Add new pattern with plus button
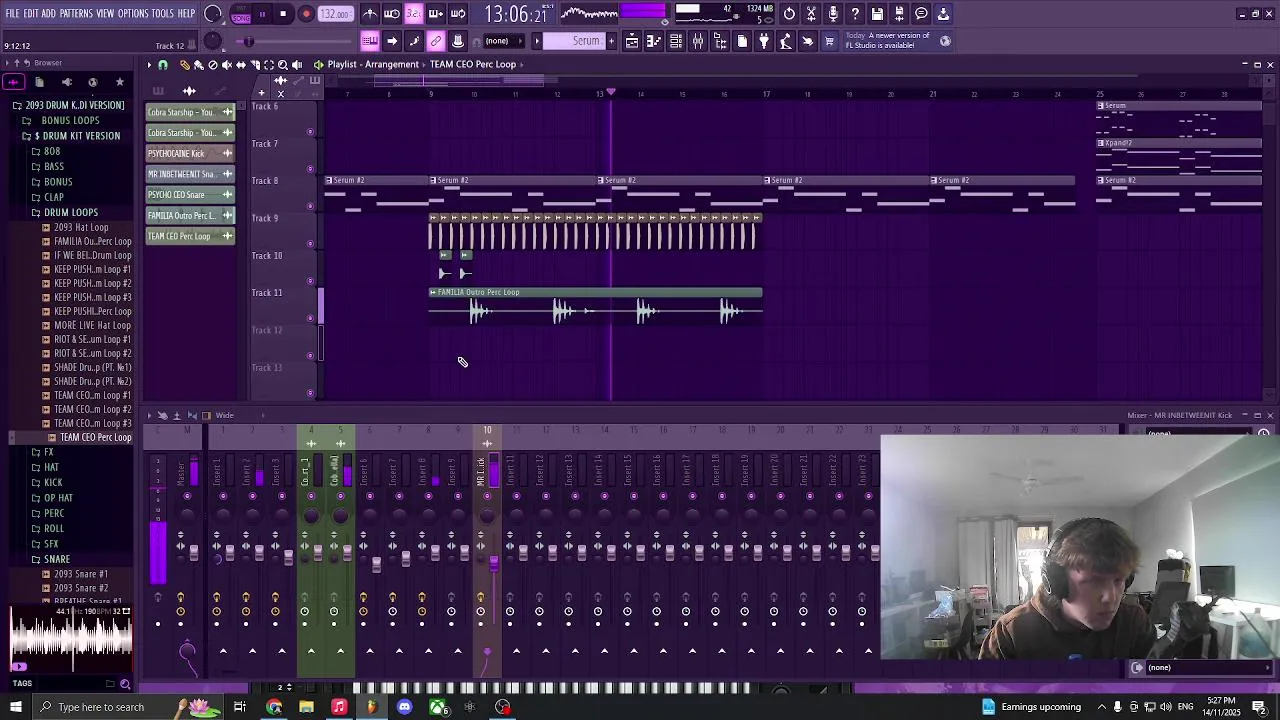The image size is (1280, 720). [612, 41]
